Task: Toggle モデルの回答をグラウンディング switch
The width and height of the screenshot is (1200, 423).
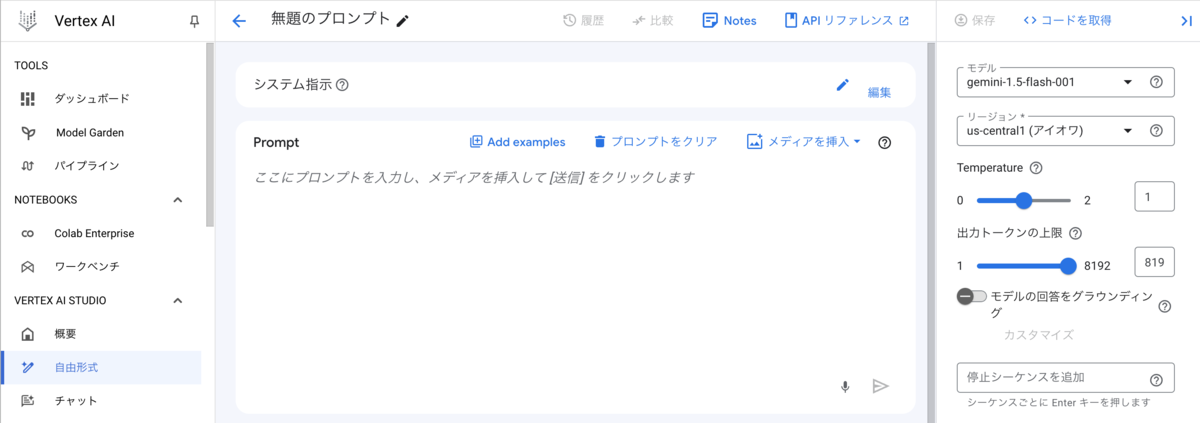Action: [971, 296]
